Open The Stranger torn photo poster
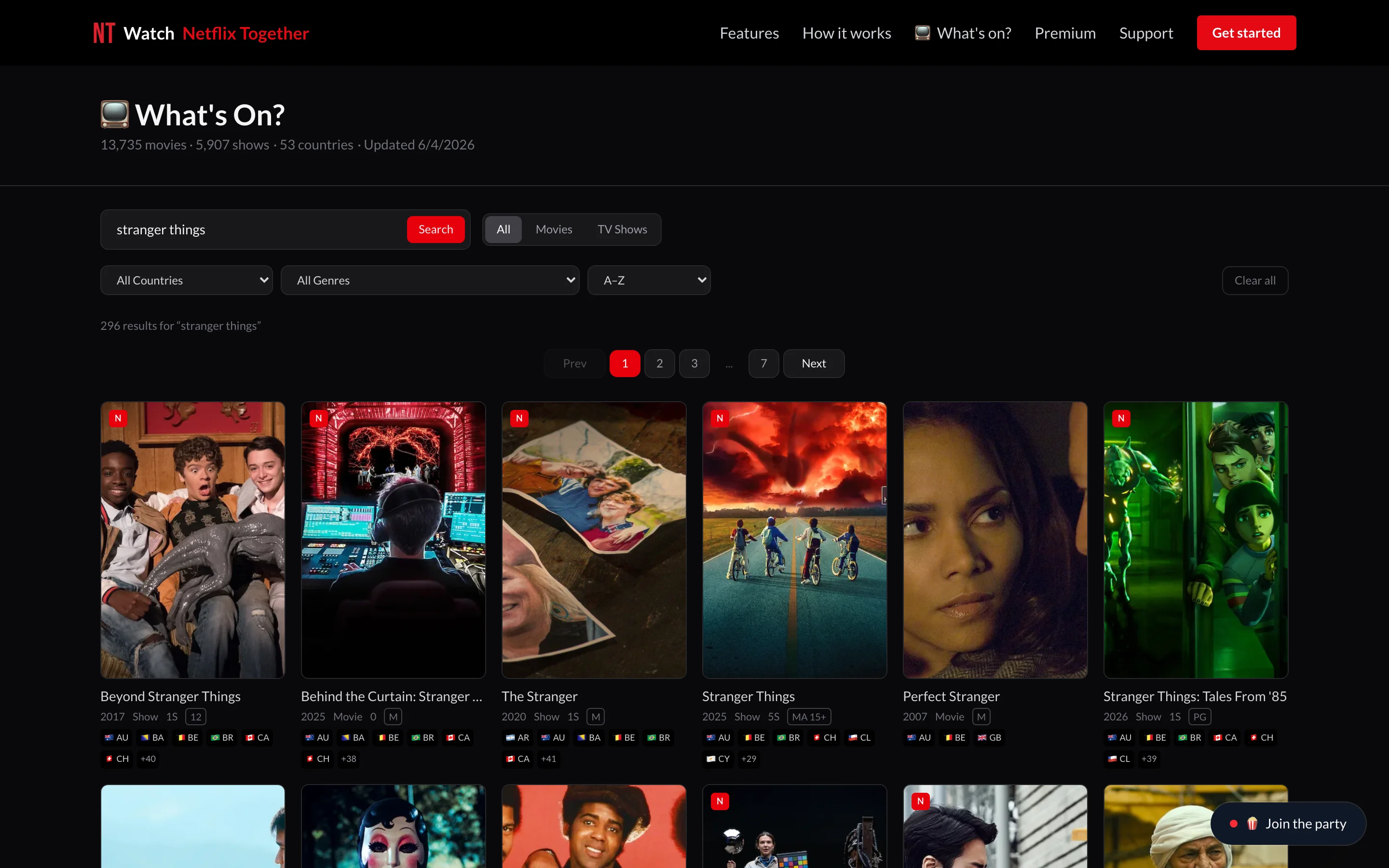1389x868 pixels. pos(594,540)
